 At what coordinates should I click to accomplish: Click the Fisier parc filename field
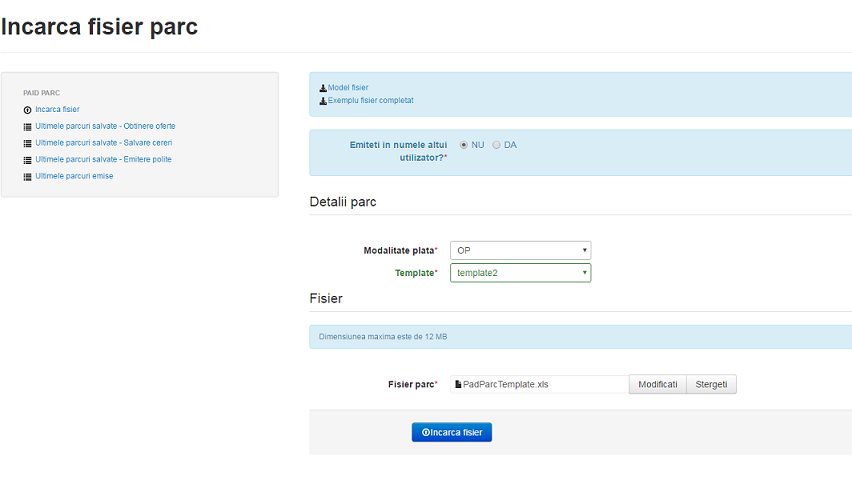(x=540, y=384)
